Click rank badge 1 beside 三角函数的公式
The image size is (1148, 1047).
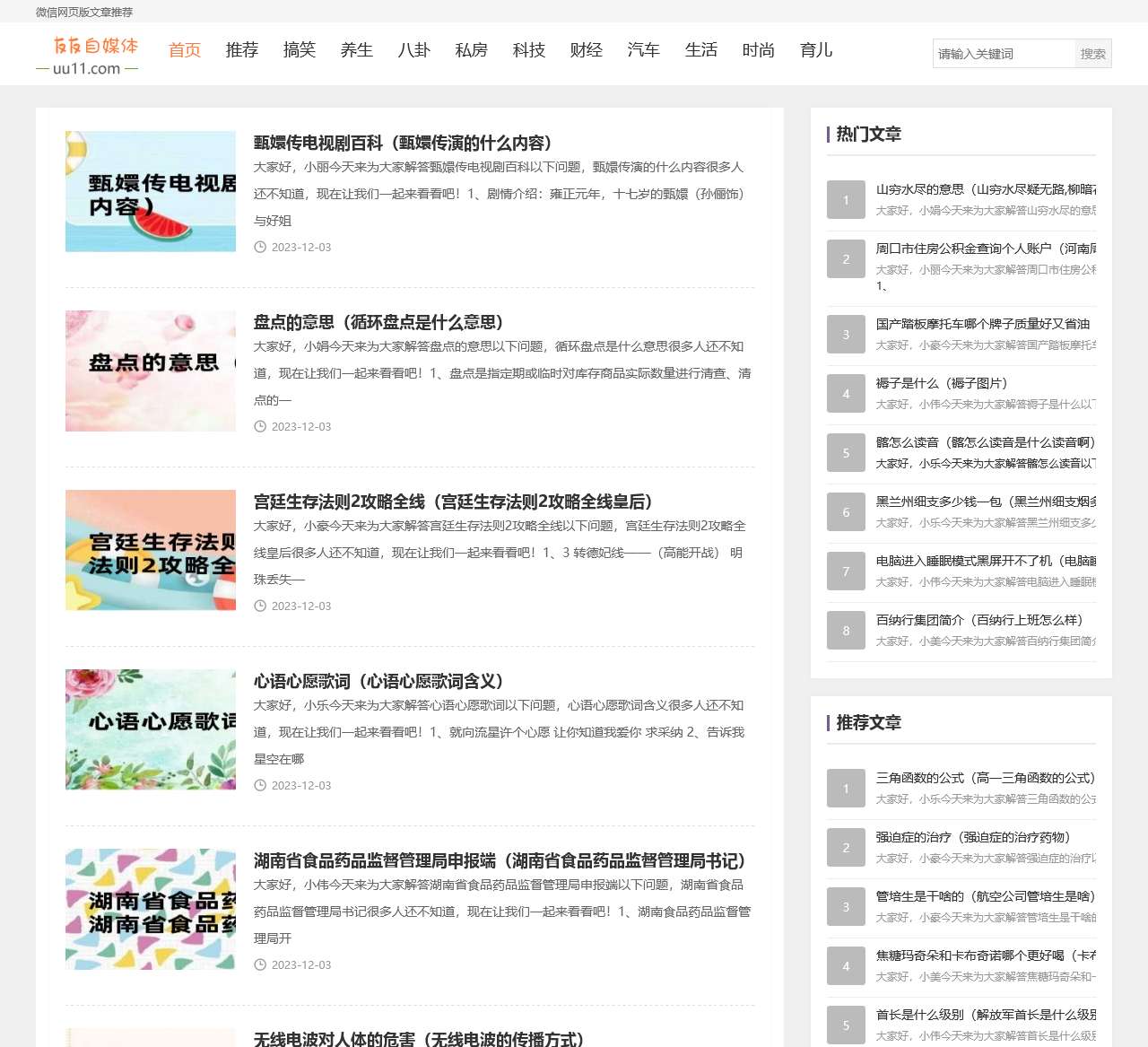pos(846,789)
